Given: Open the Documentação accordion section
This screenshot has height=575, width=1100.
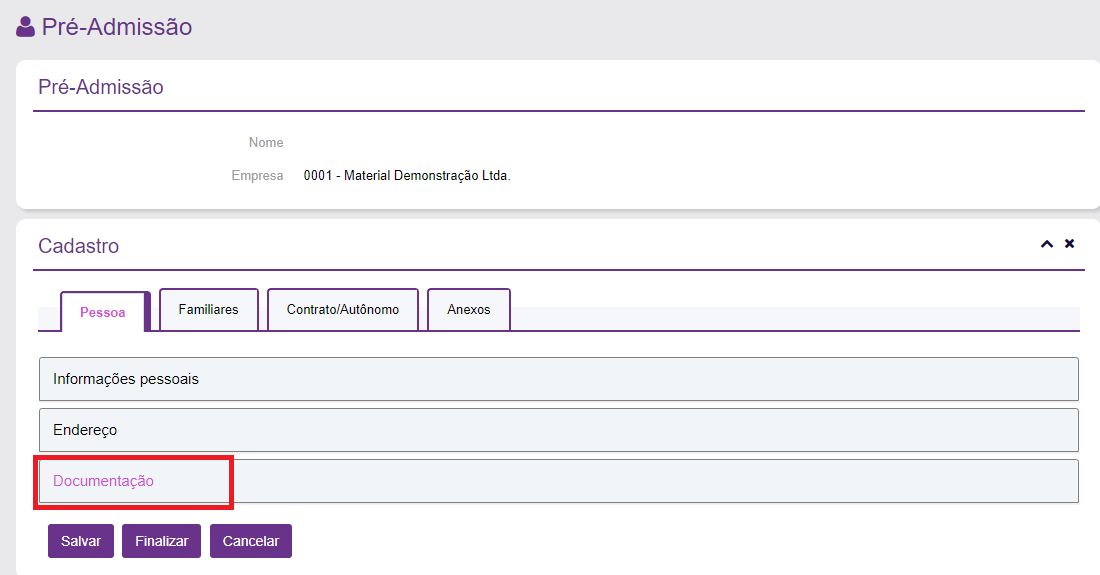Looking at the screenshot, I should 104,481.
